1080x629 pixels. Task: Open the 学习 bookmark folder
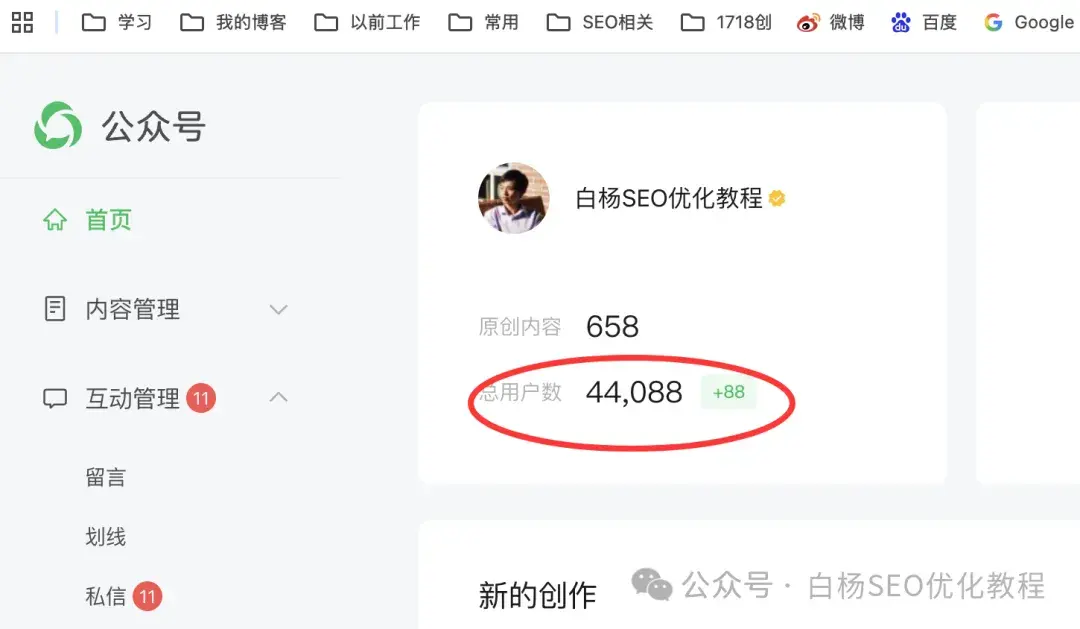(x=116, y=23)
